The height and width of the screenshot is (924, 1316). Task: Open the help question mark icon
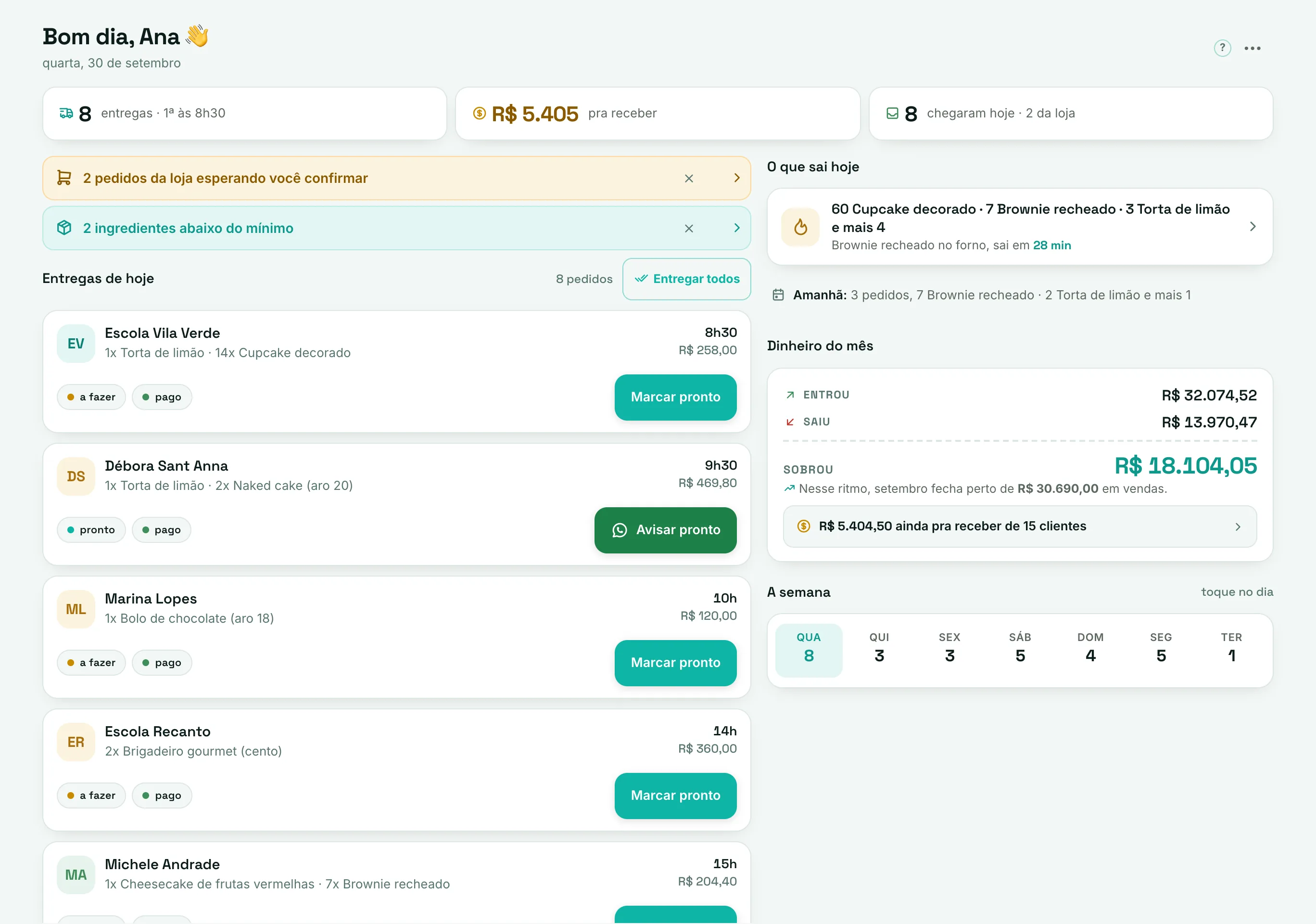click(x=1222, y=48)
